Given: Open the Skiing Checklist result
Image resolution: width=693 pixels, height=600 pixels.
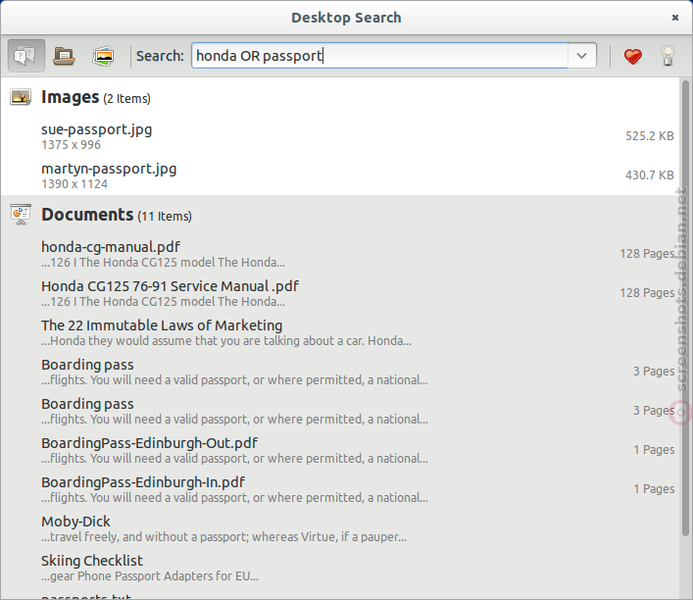Looking at the screenshot, I should [340, 568].
